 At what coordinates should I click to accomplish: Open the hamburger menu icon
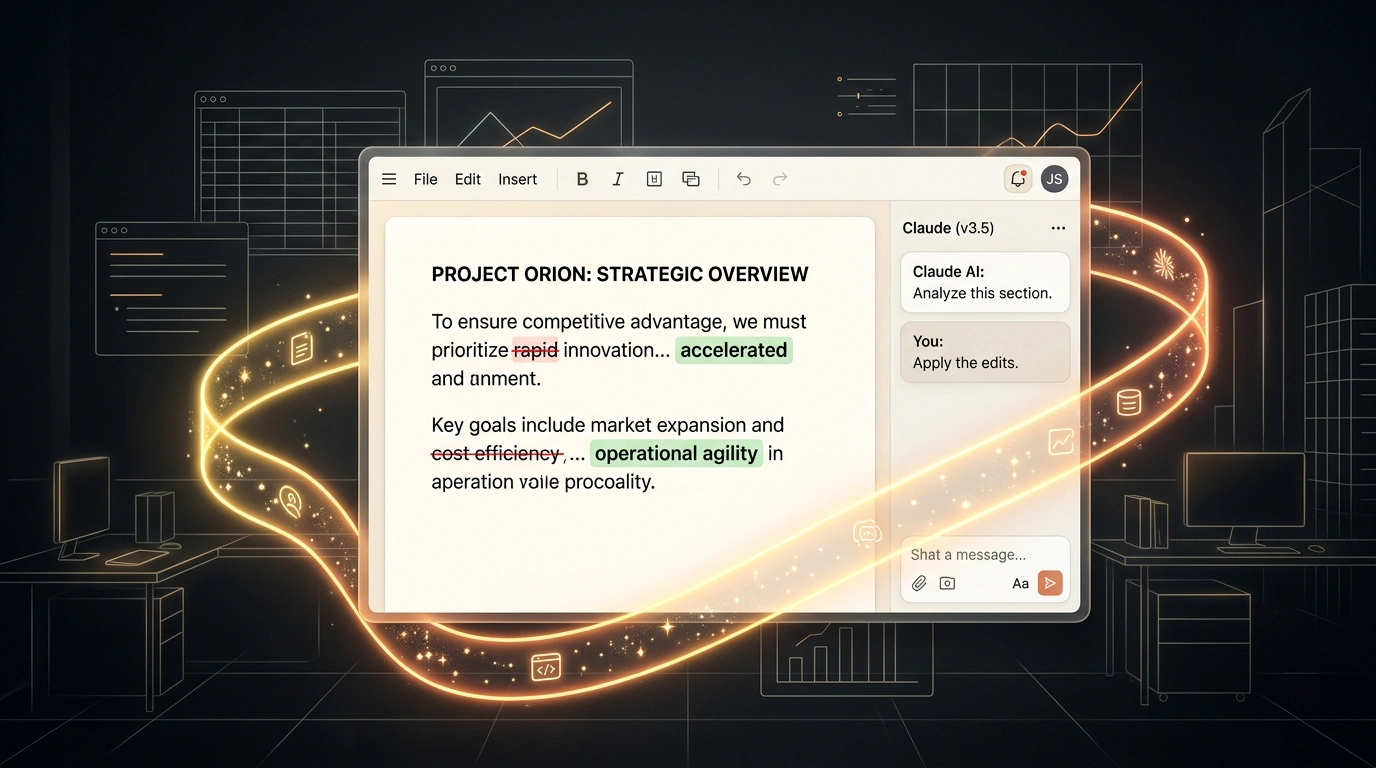coord(389,179)
